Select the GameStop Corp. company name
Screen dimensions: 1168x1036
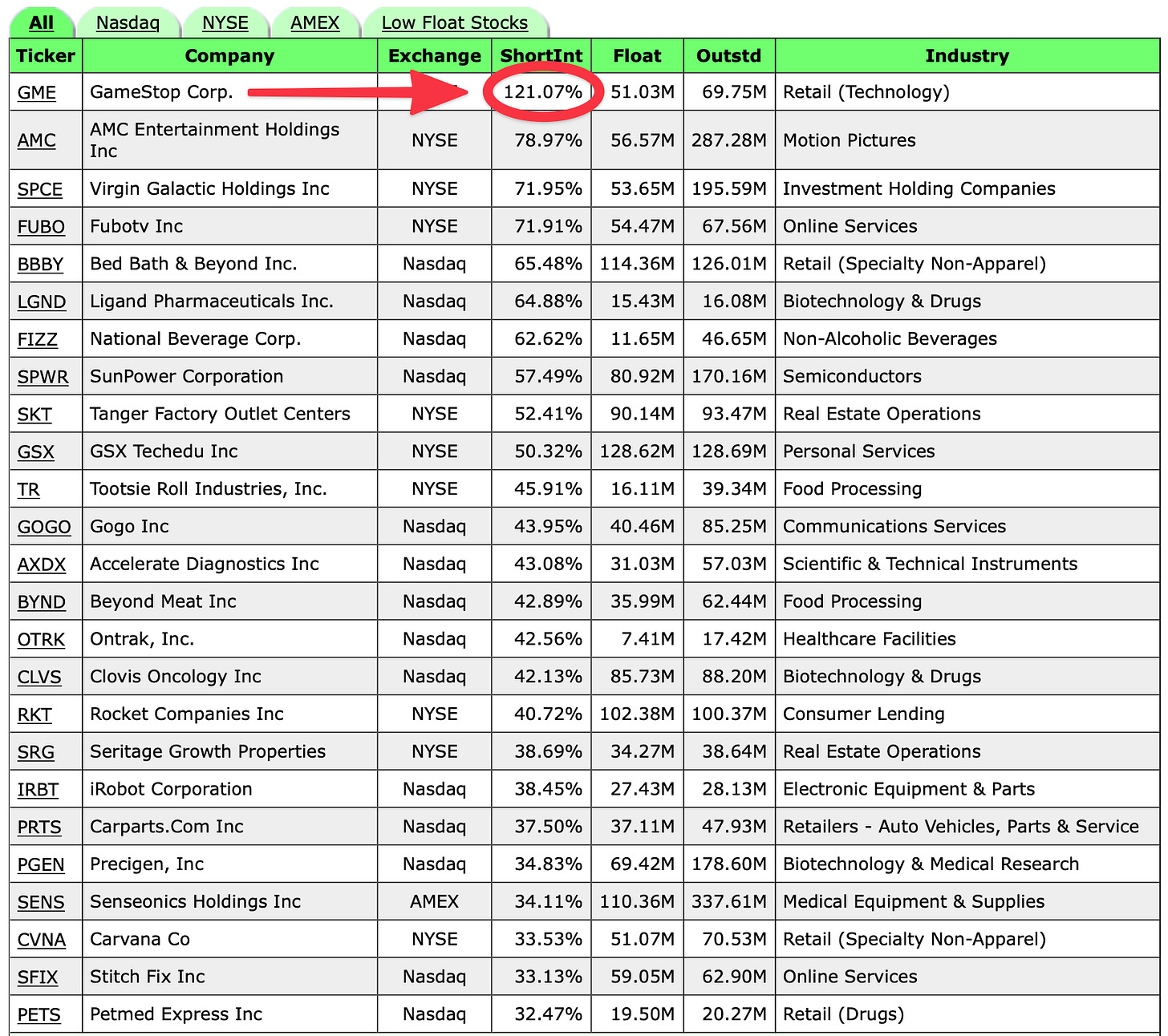click(x=161, y=92)
